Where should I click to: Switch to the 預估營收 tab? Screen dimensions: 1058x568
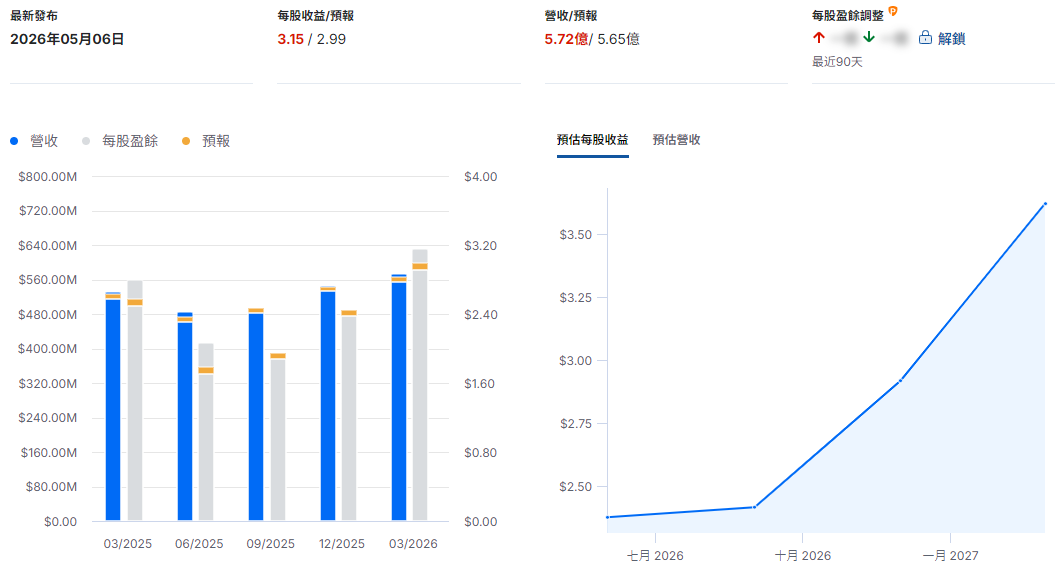[x=676, y=140]
